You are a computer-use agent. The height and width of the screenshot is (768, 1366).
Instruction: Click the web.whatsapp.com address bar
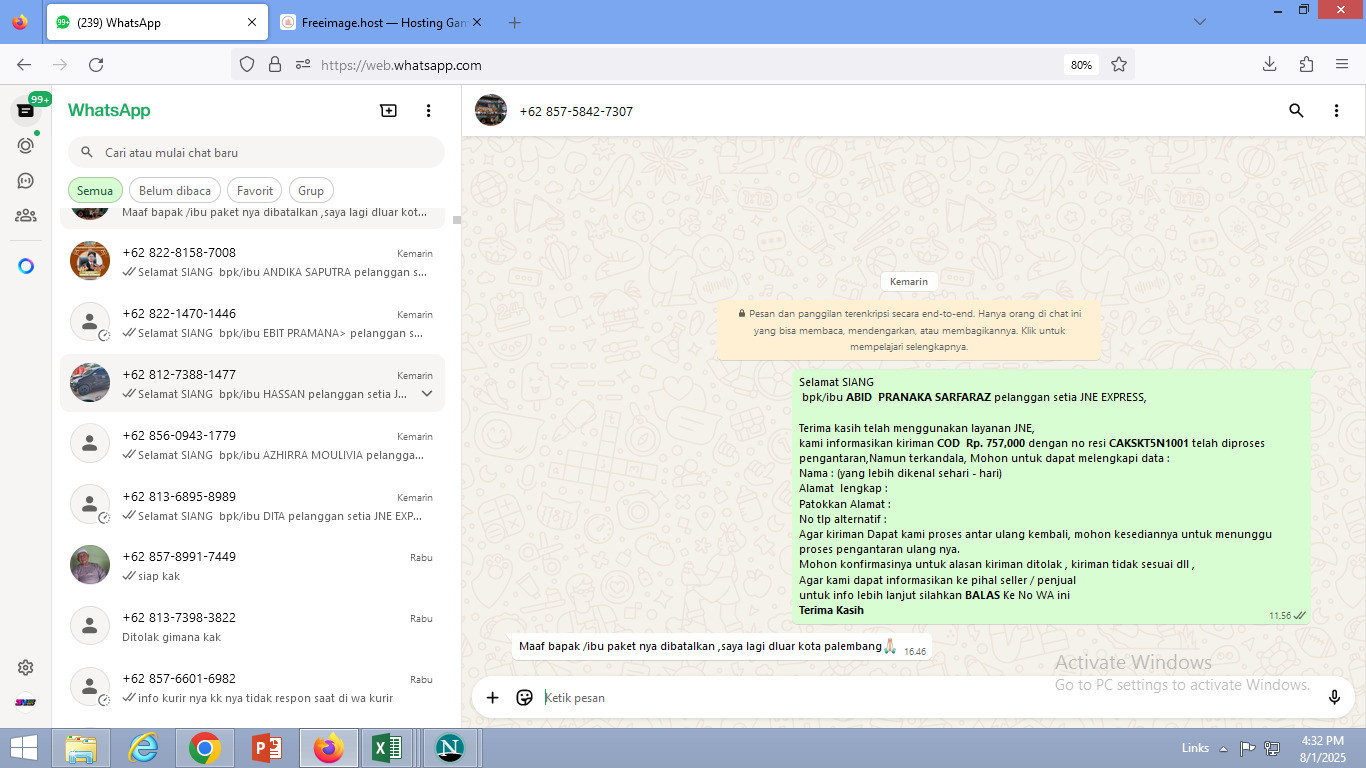tap(682, 64)
